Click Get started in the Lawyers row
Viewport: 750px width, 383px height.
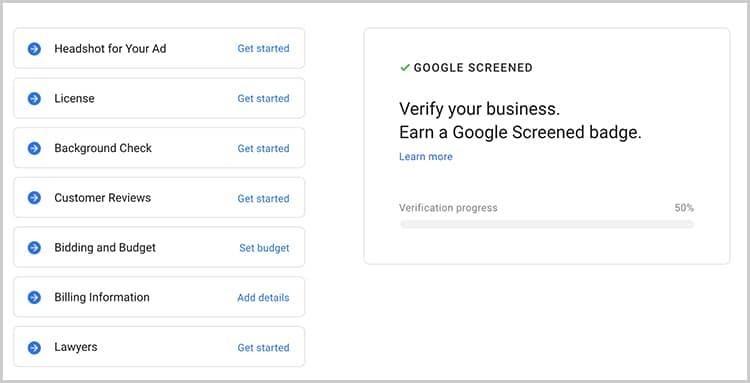(x=264, y=348)
